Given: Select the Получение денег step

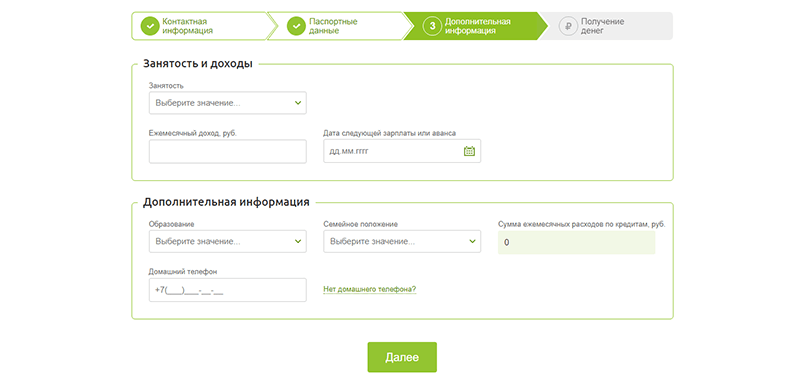Looking at the screenshot, I should tap(607, 26).
